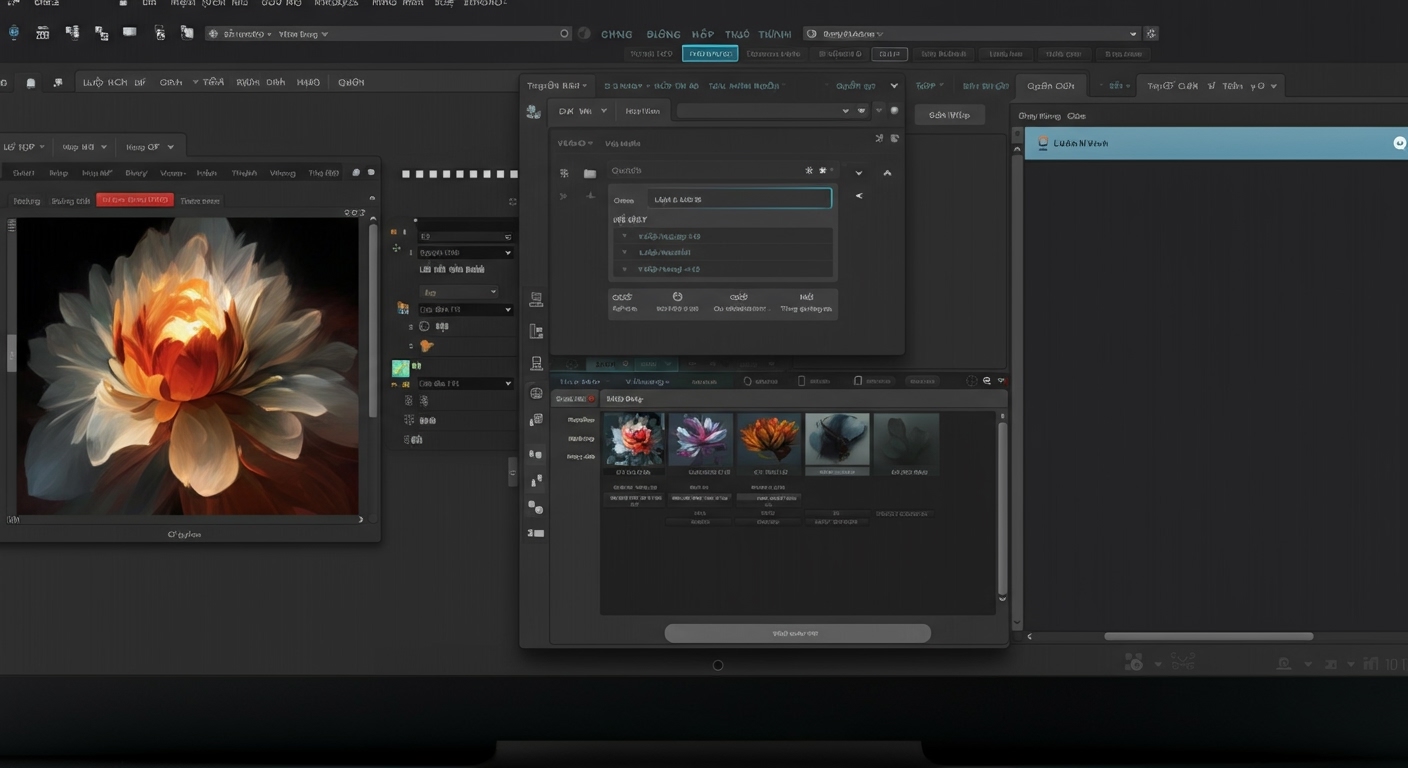
Task: Click the folder icon in the search dialog
Action: click(590, 172)
